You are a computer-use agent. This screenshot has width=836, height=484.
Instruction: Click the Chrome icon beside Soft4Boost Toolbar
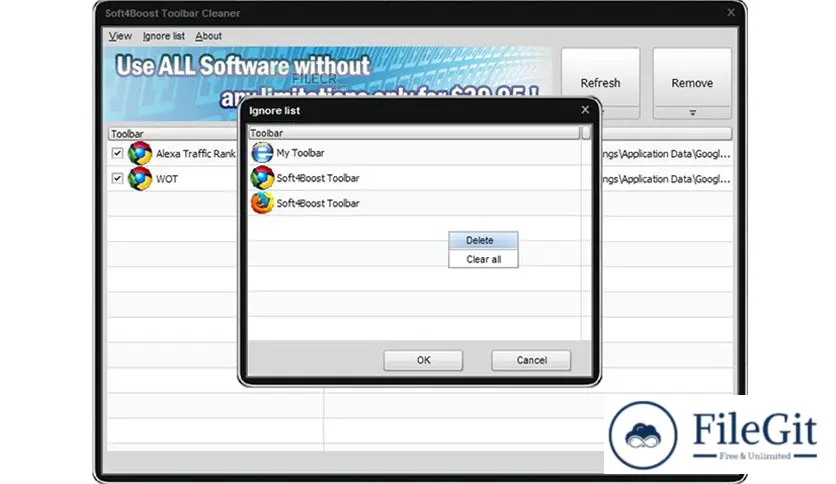pyautogui.click(x=262, y=178)
